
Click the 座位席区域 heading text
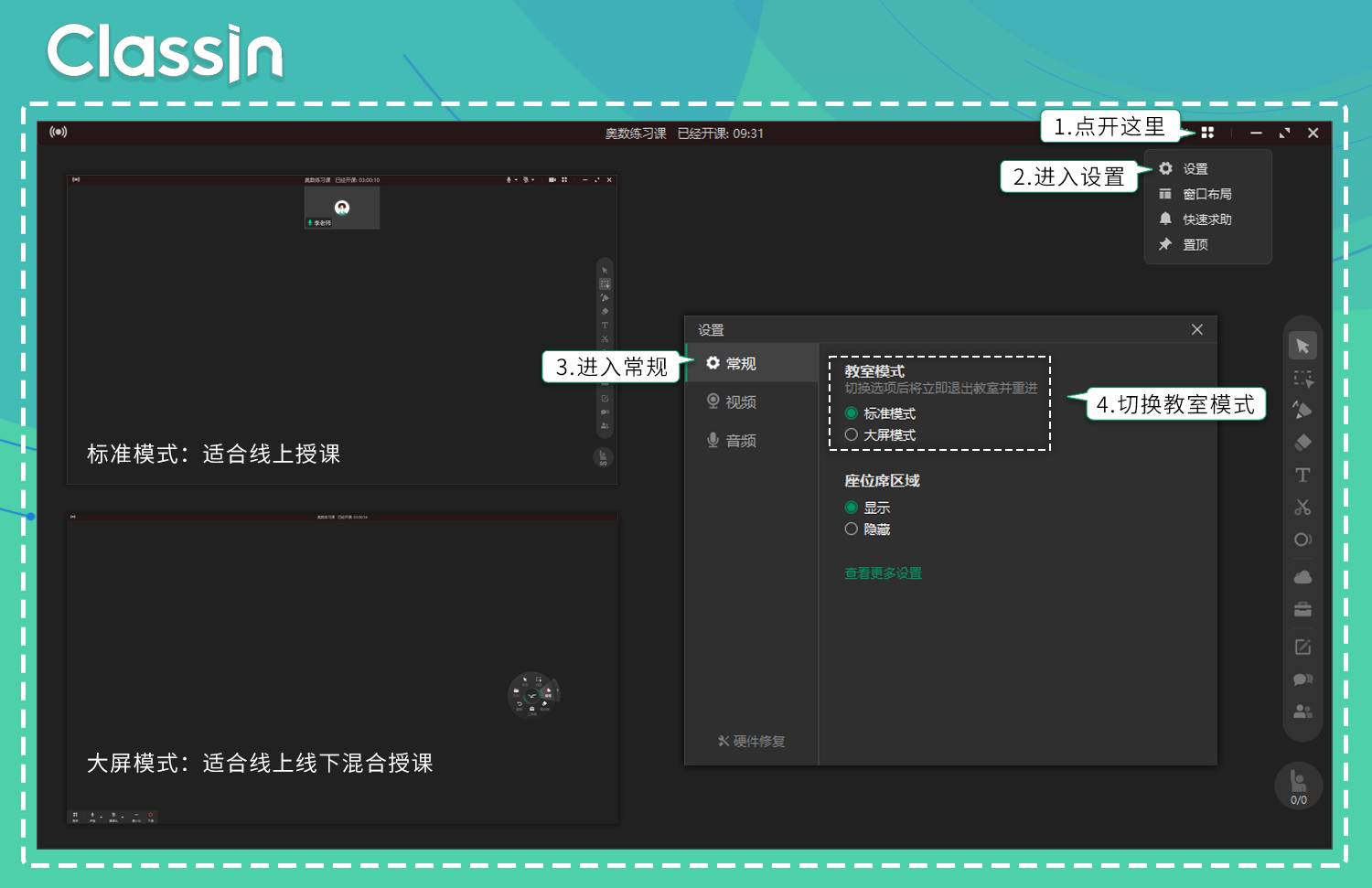tap(882, 480)
